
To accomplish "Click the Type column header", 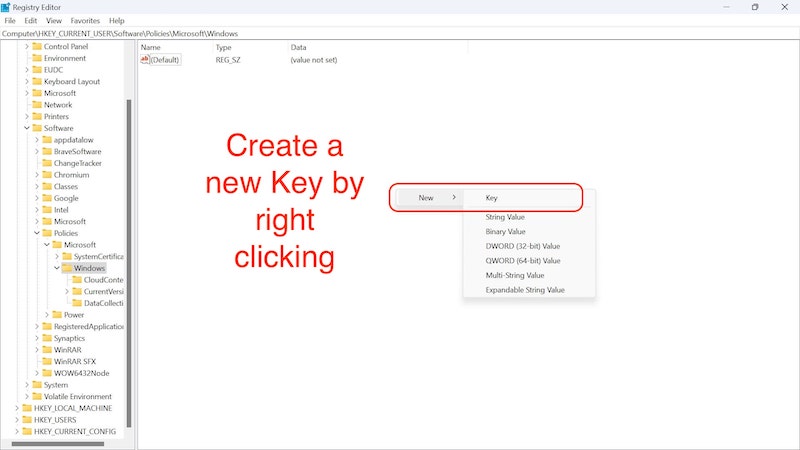I will 223,47.
